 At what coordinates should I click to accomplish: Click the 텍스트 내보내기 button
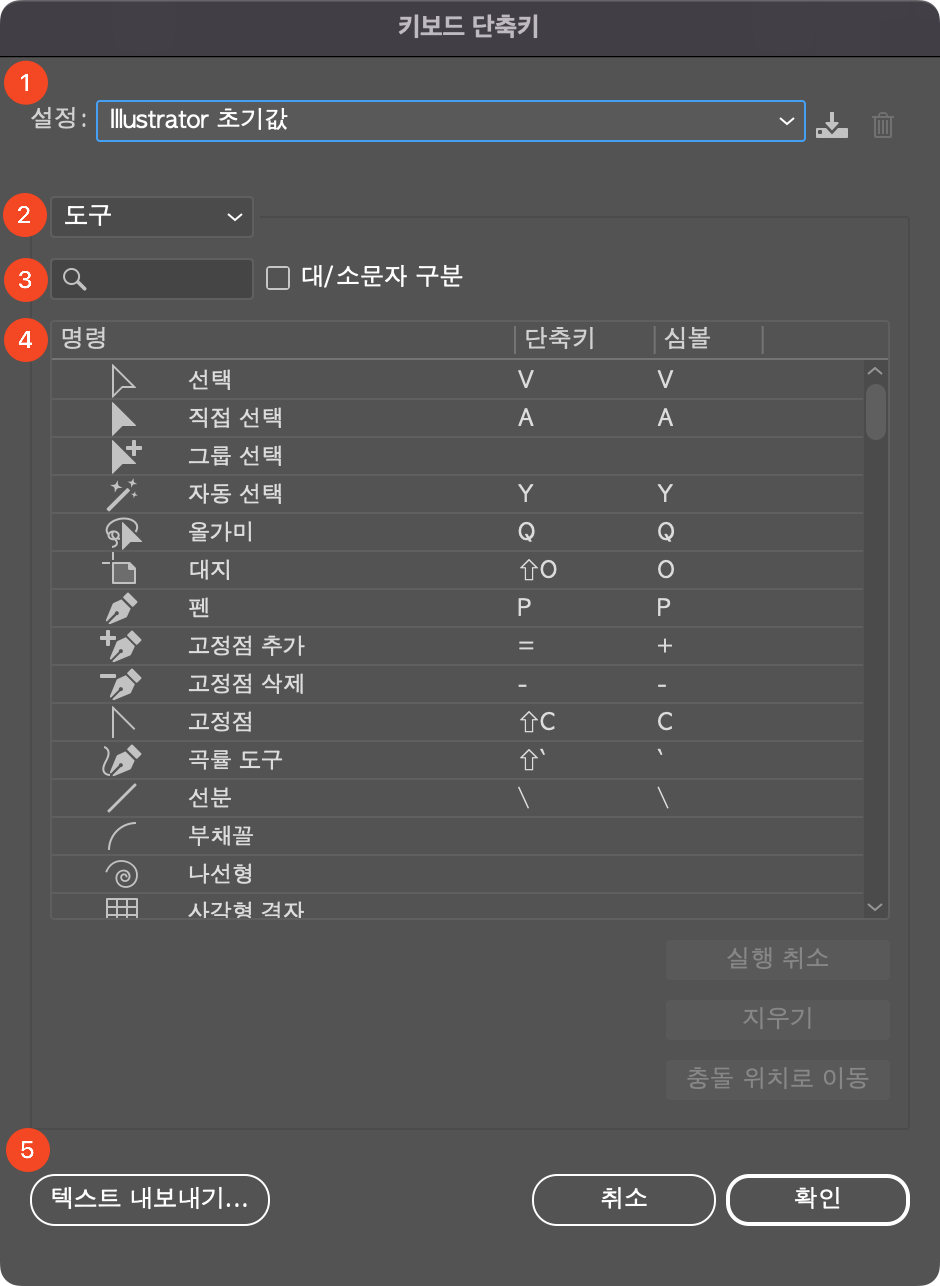point(149,1200)
